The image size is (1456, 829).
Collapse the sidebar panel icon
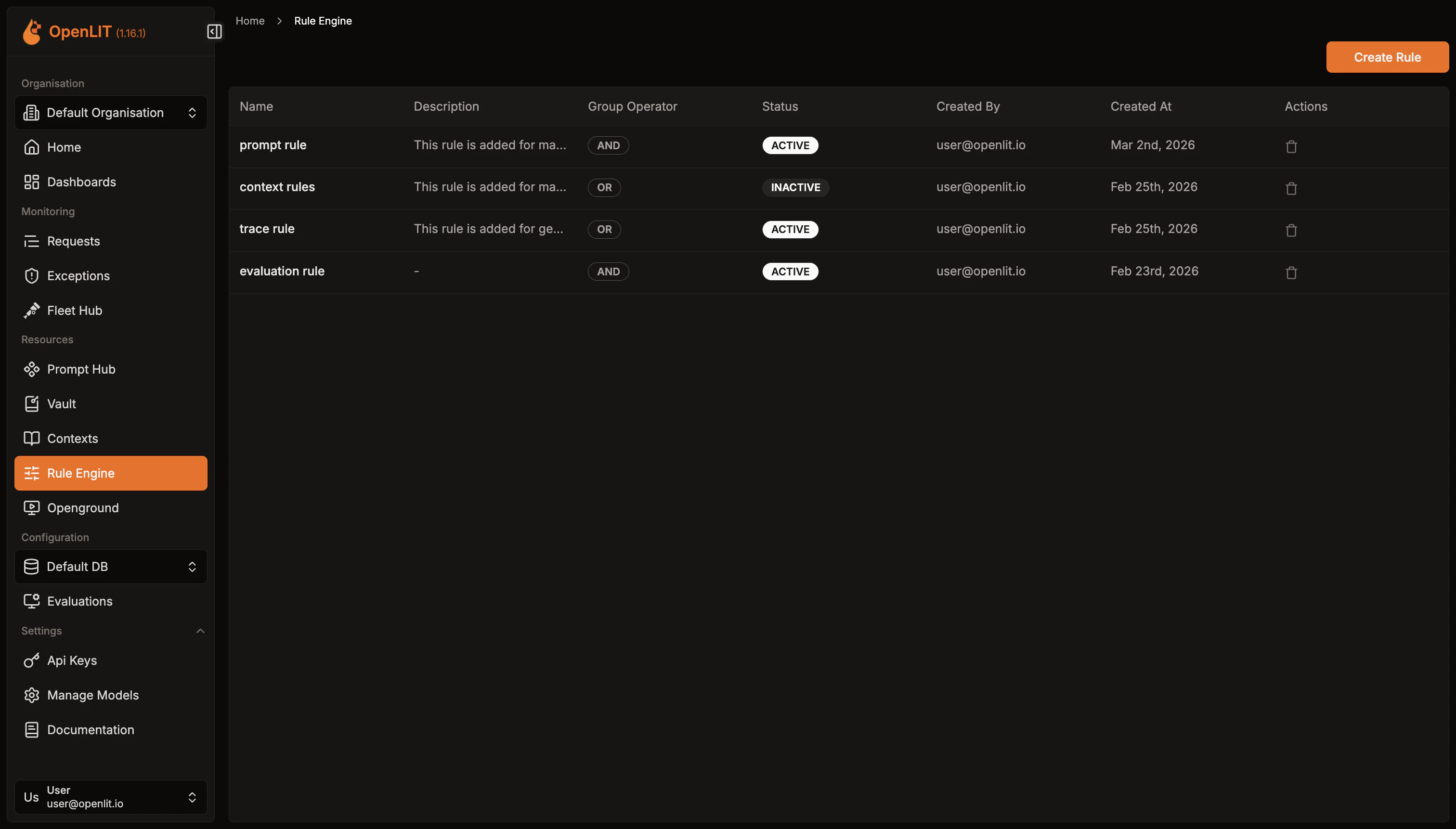pyautogui.click(x=214, y=31)
